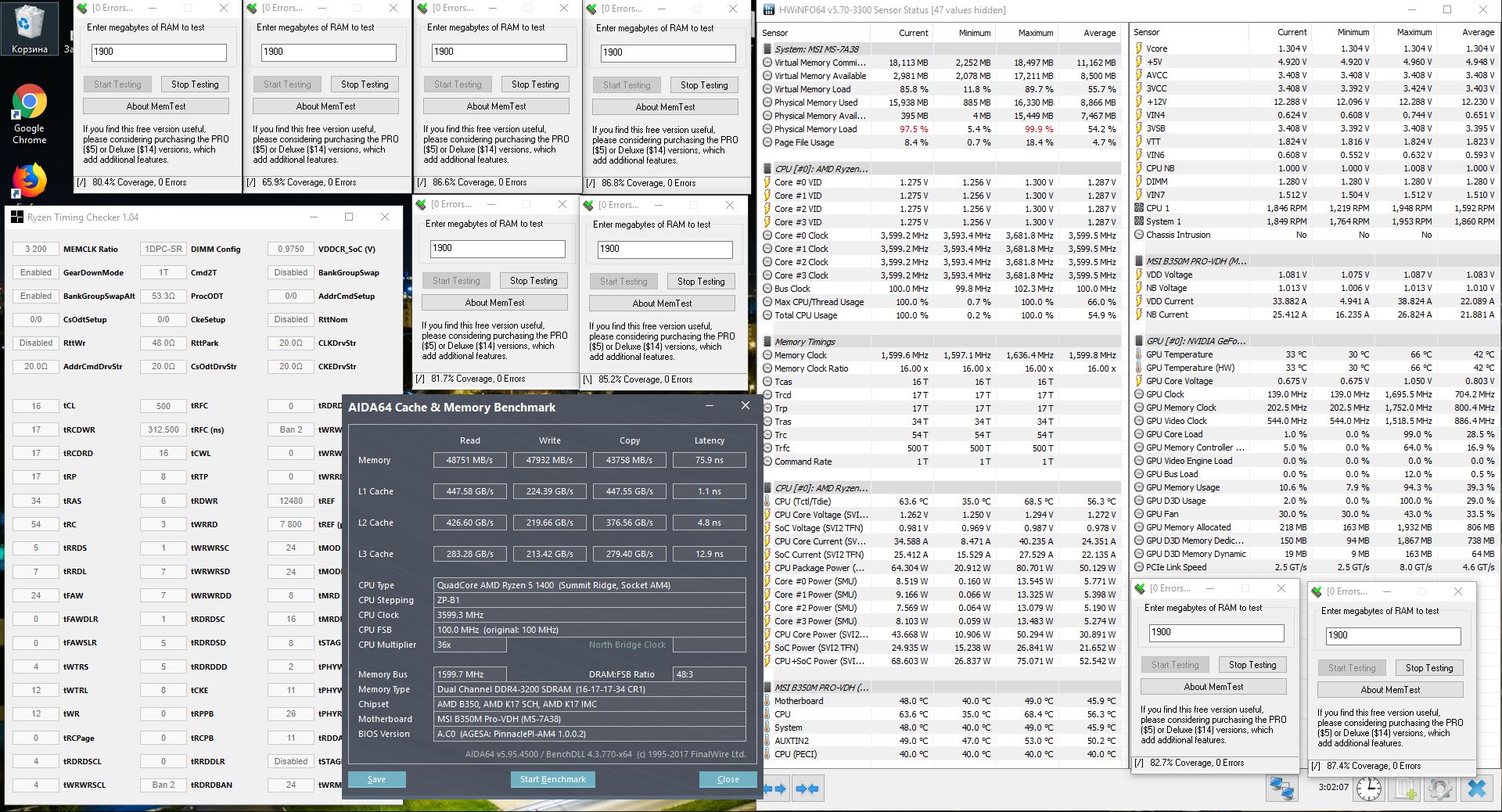This screenshot has width=1502, height=812.
Task: Stop Testing in MemTest window with 87.4% coverage
Action: [x=1429, y=668]
